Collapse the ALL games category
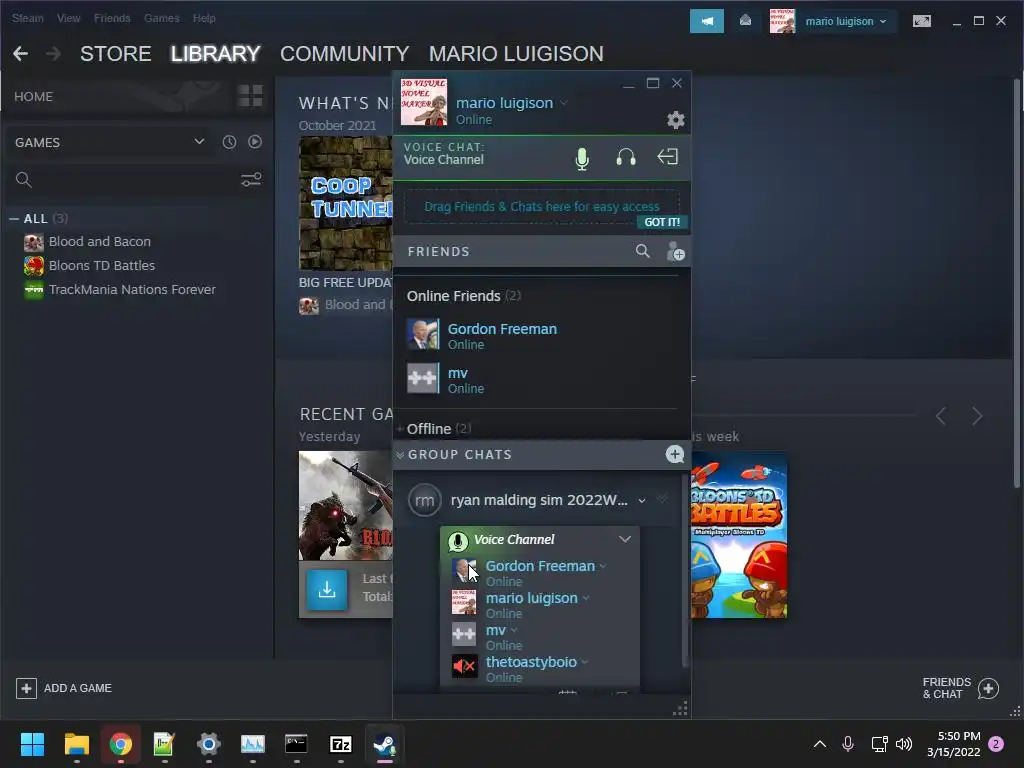Screen dimensions: 1024x768 coord(14,219)
